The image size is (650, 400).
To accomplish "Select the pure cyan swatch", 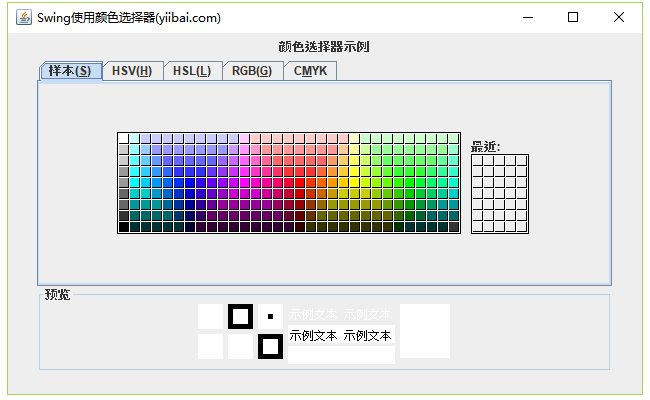I will point(135,183).
